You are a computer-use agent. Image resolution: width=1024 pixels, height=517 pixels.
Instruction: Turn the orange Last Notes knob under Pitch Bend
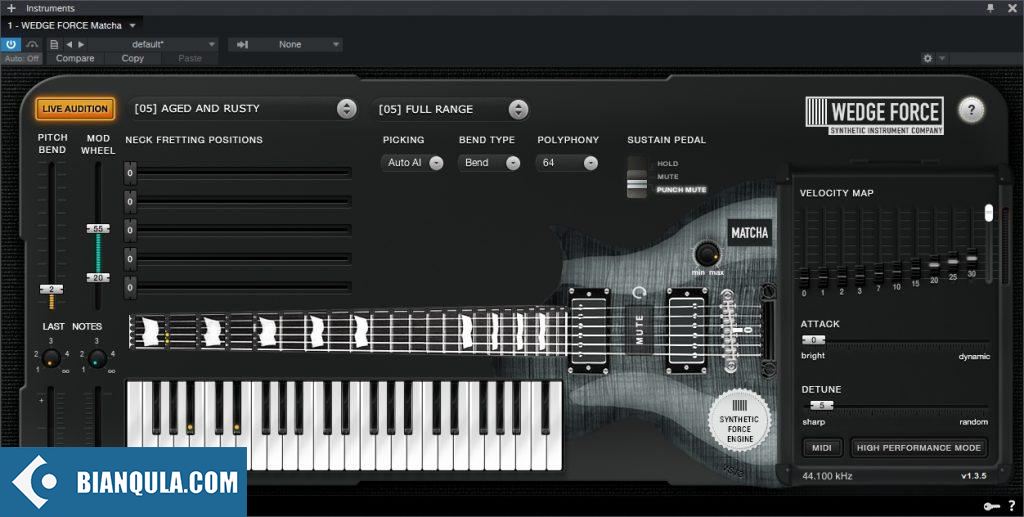(x=51, y=358)
